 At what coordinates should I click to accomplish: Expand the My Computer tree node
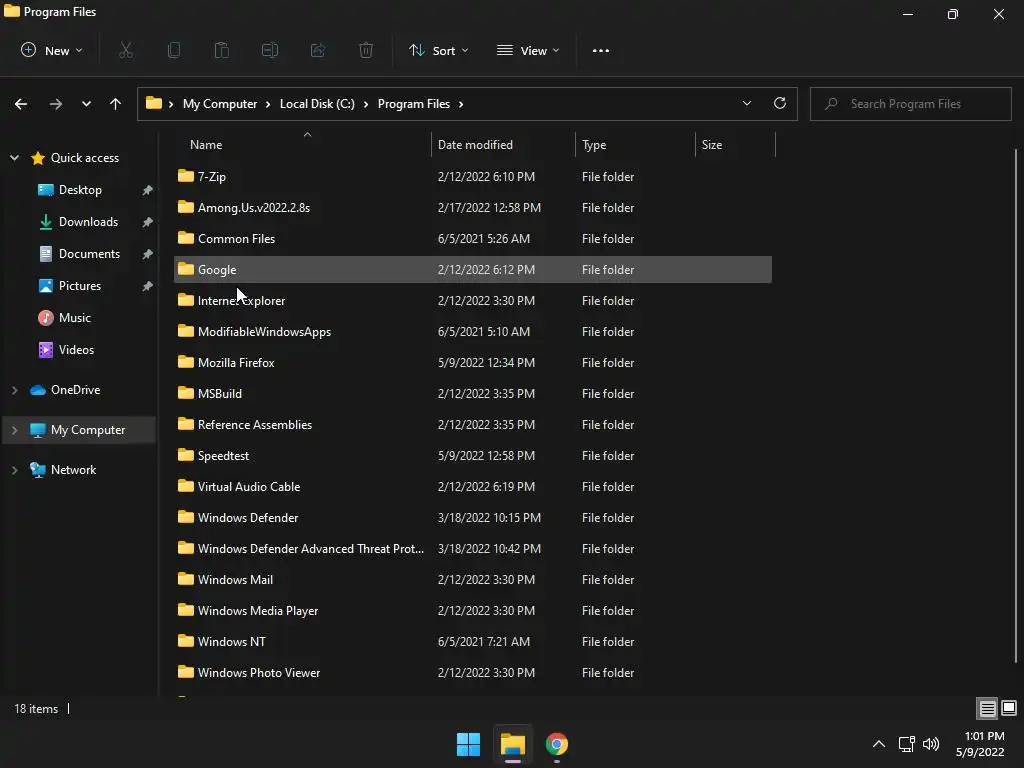pyautogui.click(x=14, y=430)
